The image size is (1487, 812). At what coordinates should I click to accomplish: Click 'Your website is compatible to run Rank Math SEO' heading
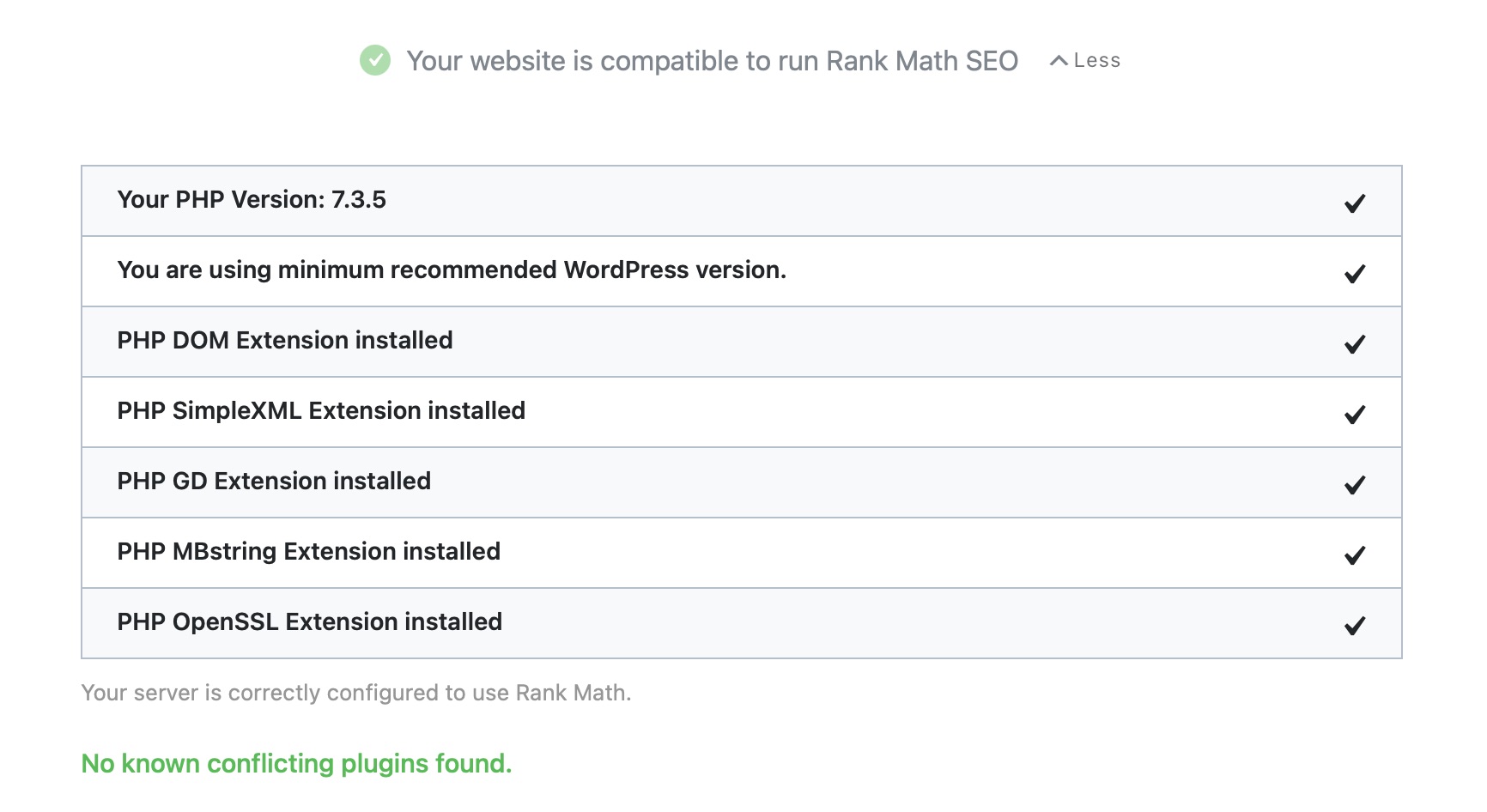(713, 61)
